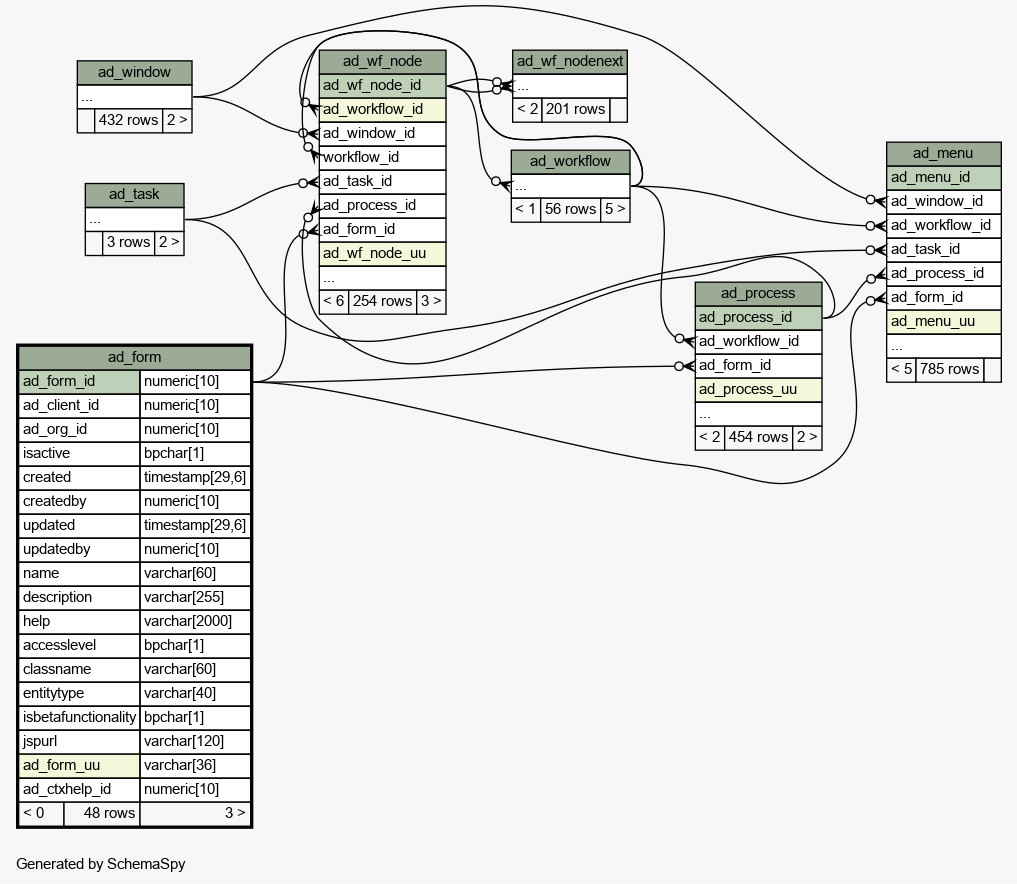Screen dimensions: 1017x884
Task: Open the ad_window table header
Action: (x=134, y=72)
